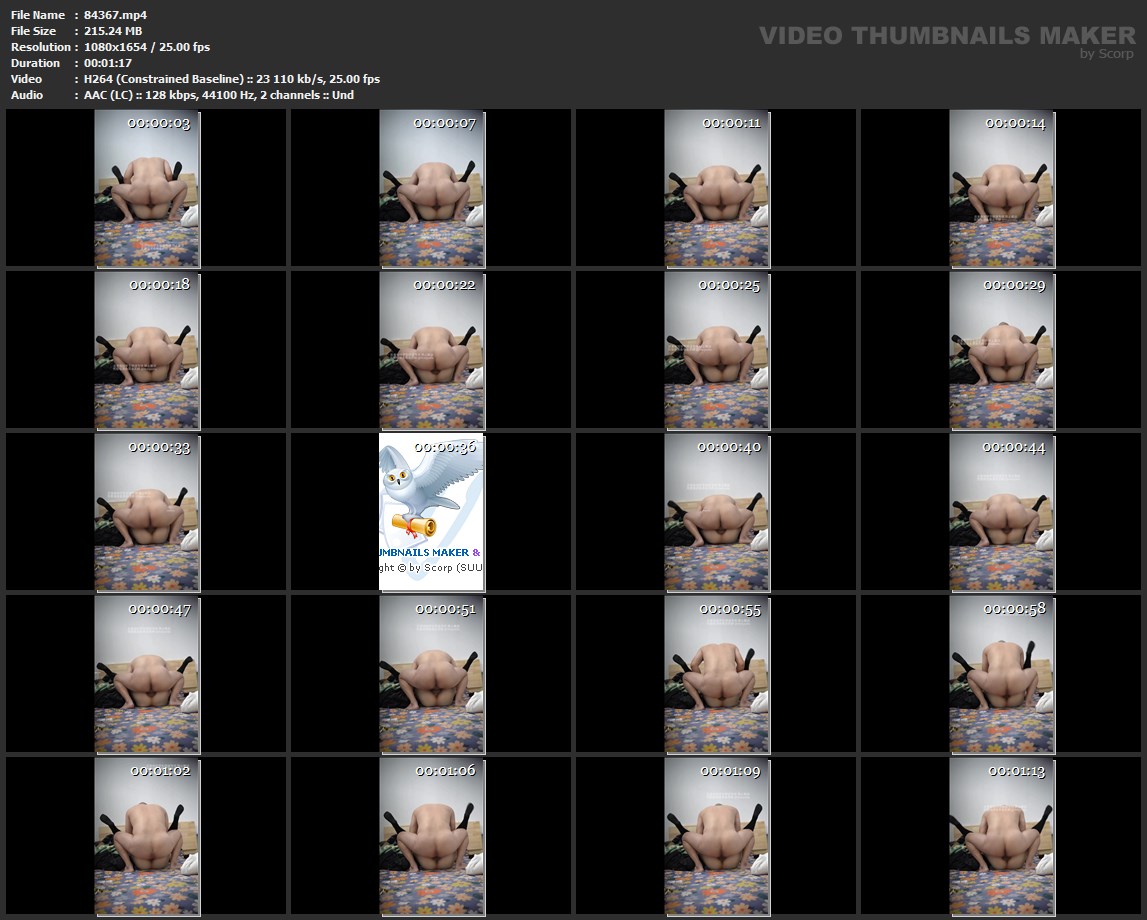The width and height of the screenshot is (1147, 920).
Task: Click the AAC audio codec line
Action: click(219, 95)
